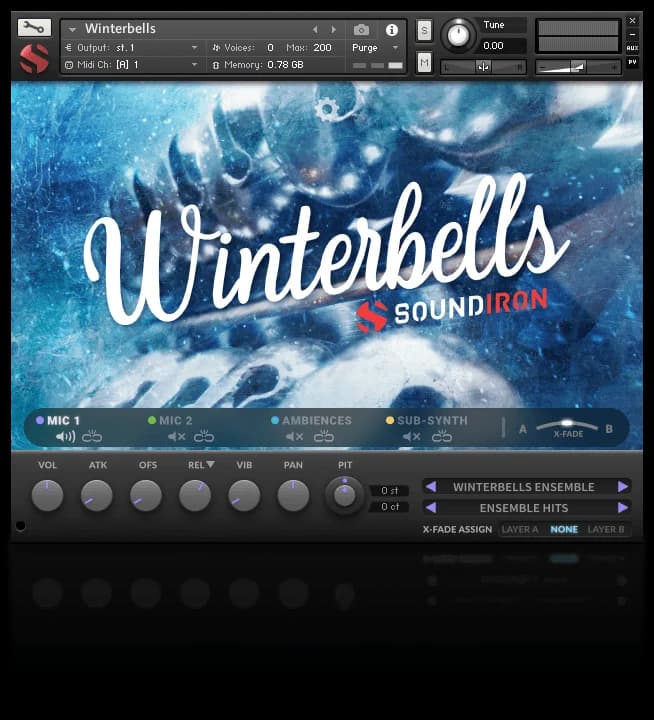Toggle the AUX sends button
The width and height of the screenshot is (654, 720).
[x=632, y=48]
